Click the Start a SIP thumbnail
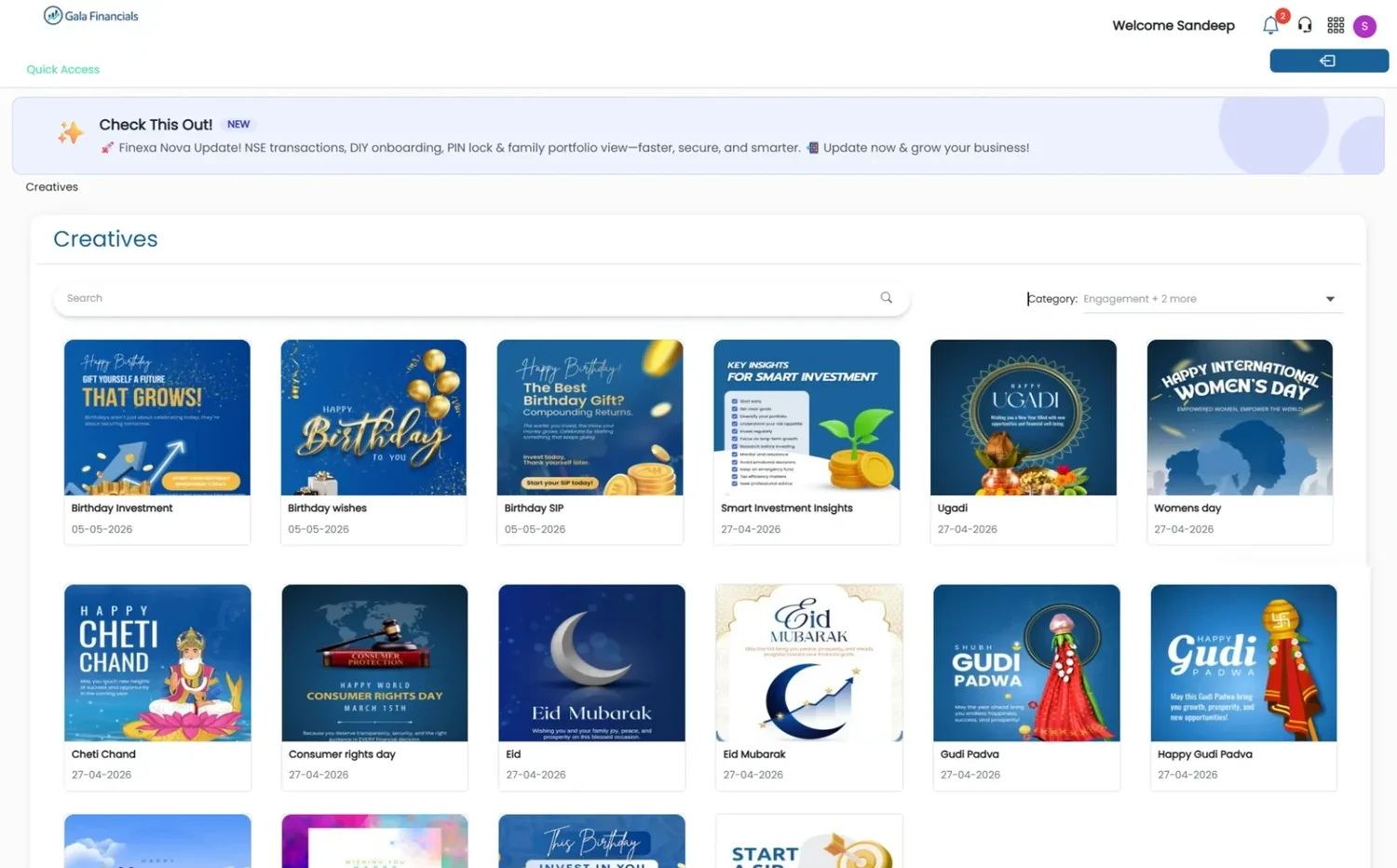Viewport: 1397px width, 868px height. [808, 841]
